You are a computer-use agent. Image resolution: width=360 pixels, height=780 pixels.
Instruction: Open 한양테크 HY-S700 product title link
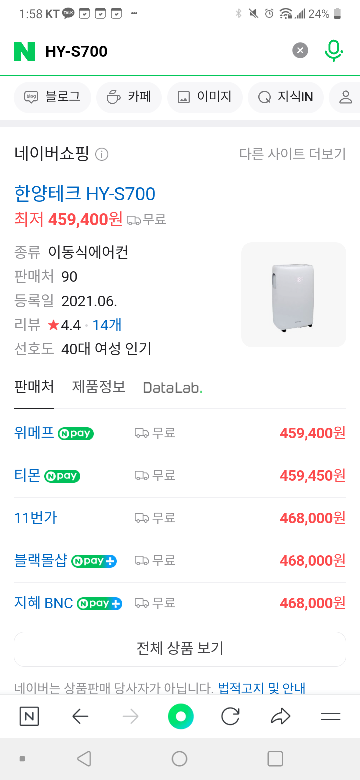tap(85, 193)
